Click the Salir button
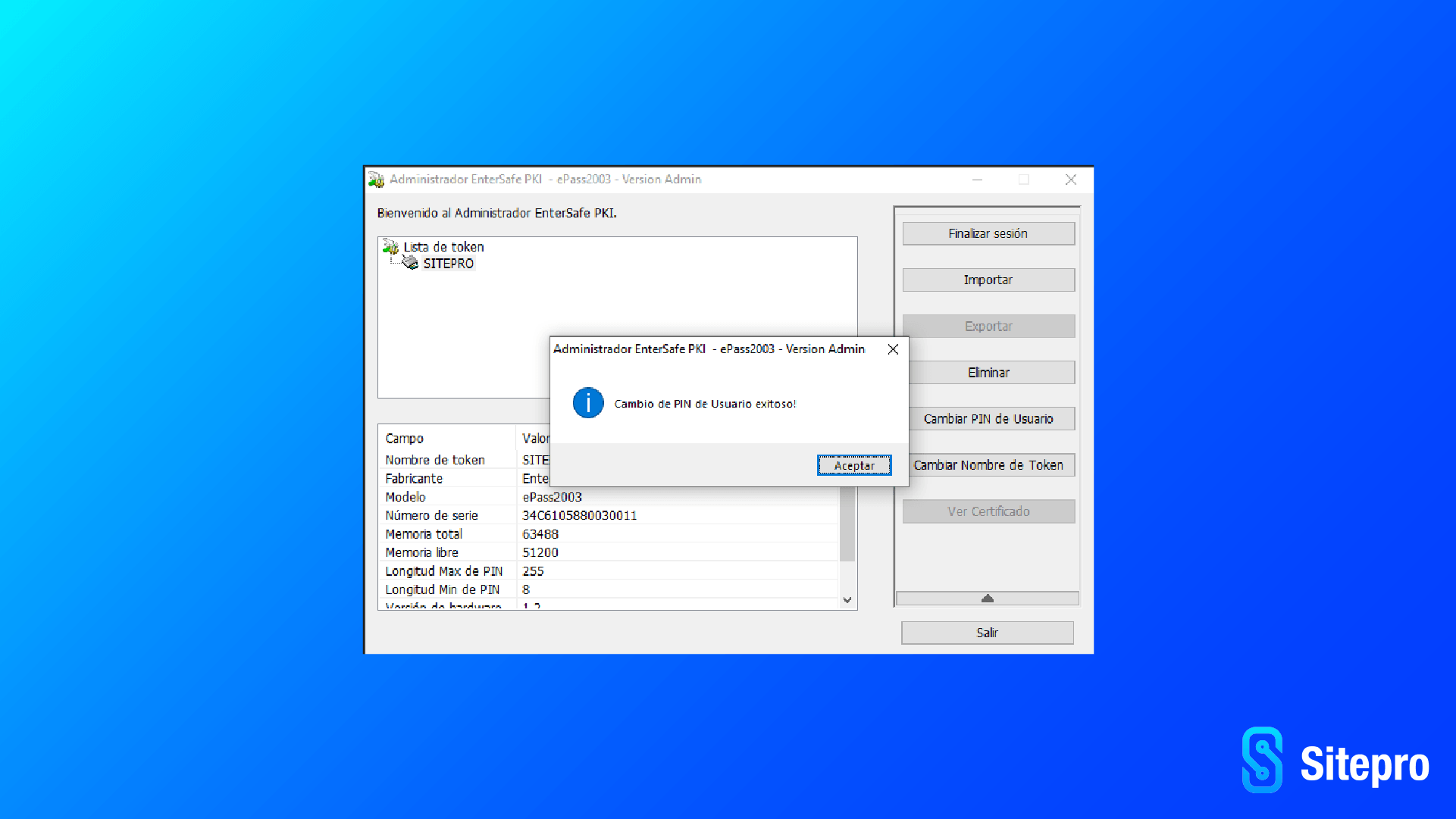 (x=988, y=633)
